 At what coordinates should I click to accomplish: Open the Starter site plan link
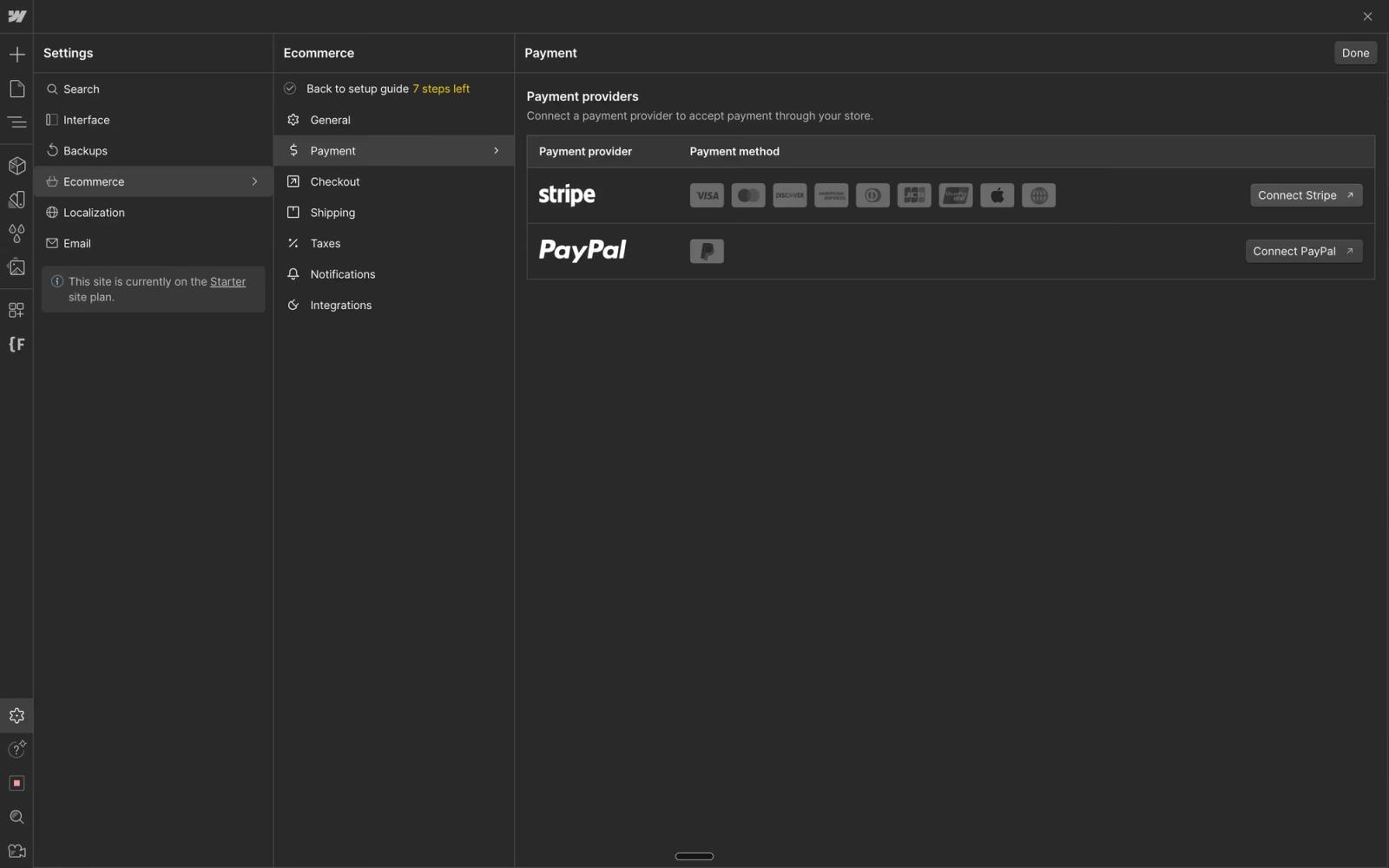227,281
